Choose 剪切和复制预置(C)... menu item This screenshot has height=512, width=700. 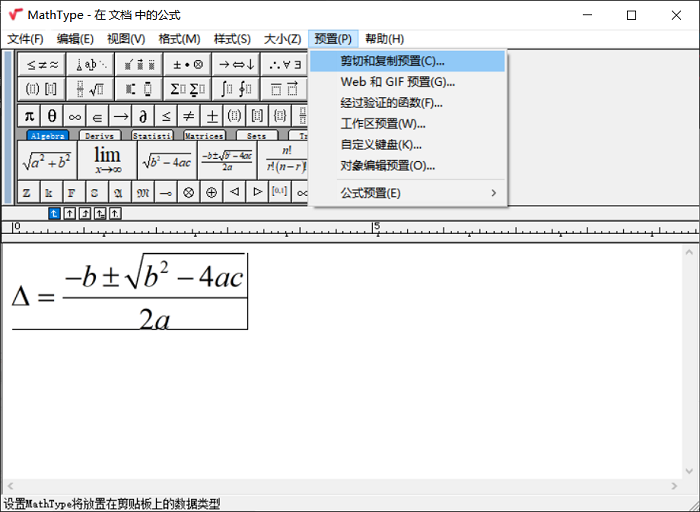(x=408, y=61)
